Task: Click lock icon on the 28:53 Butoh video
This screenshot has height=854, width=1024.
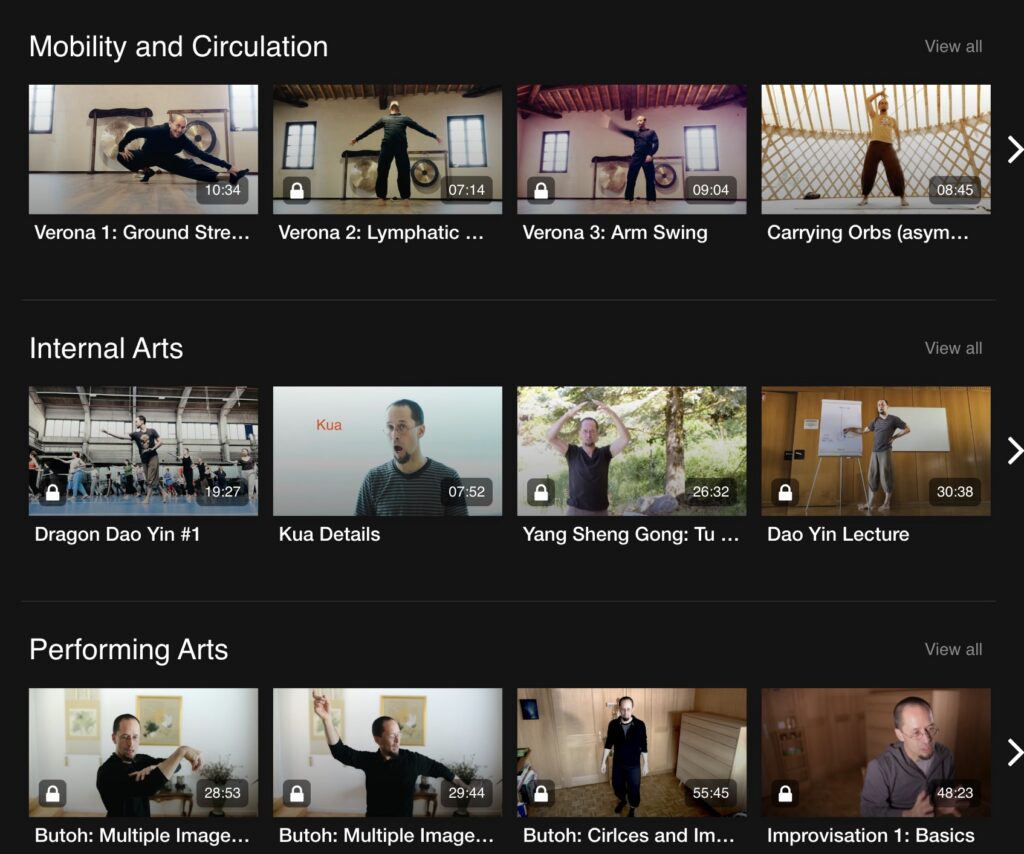Action: 52,794
